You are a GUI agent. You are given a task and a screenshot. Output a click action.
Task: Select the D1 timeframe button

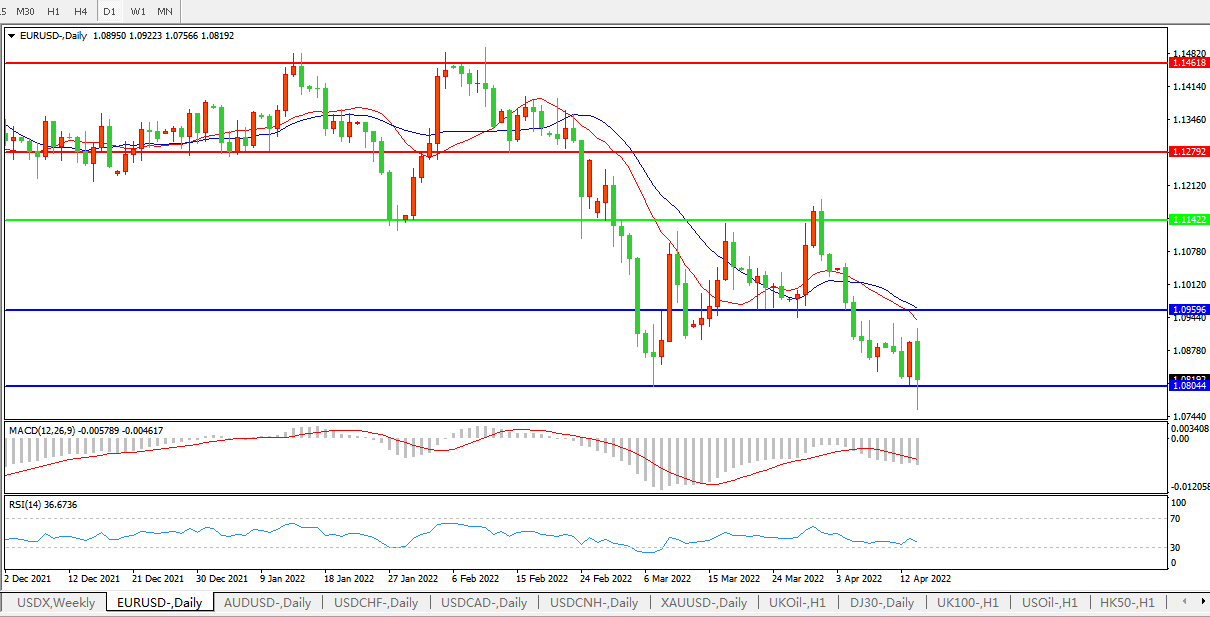tap(110, 11)
